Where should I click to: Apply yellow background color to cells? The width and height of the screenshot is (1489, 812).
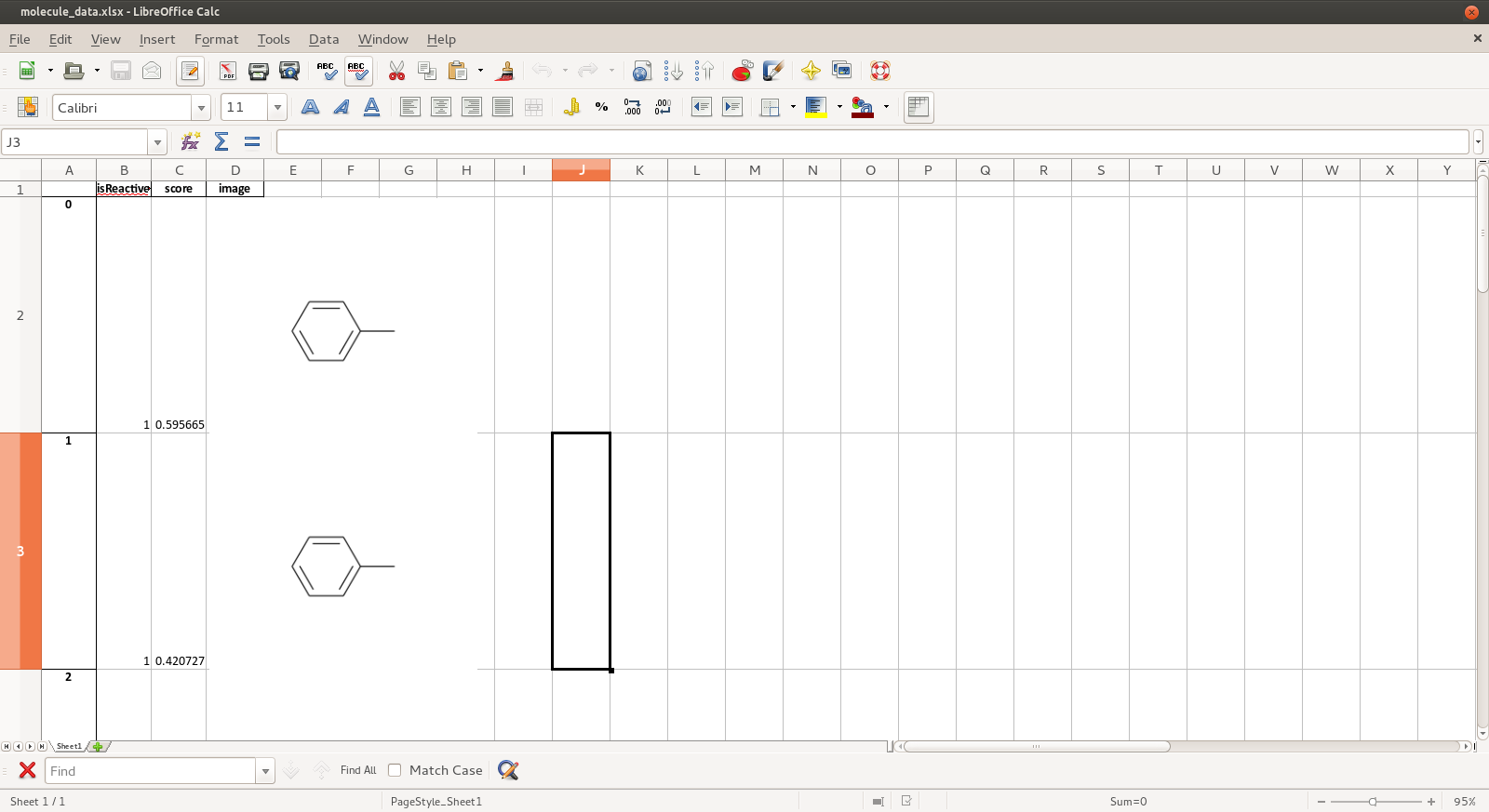point(816,107)
